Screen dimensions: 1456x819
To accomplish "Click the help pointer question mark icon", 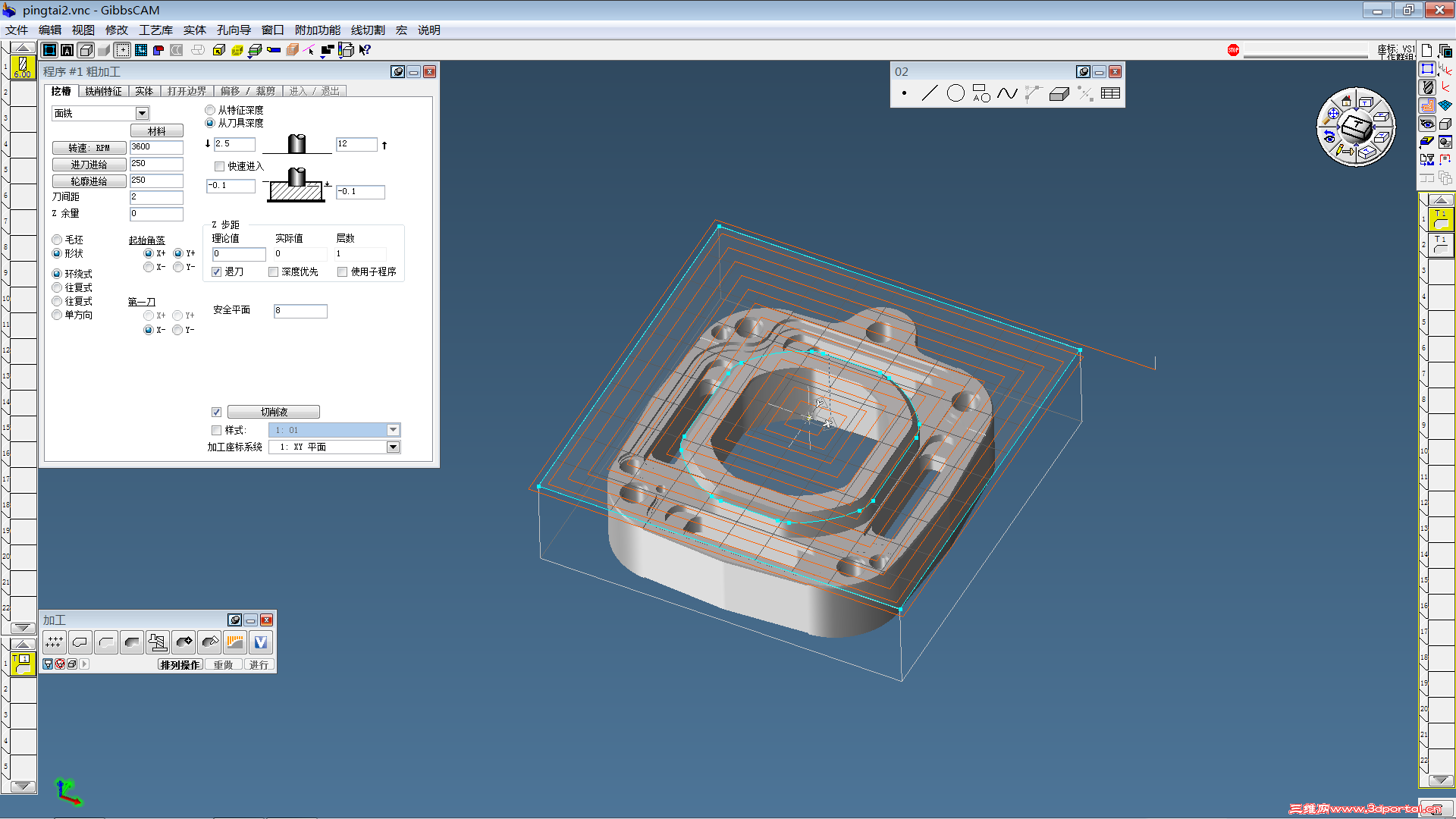I will point(365,50).
